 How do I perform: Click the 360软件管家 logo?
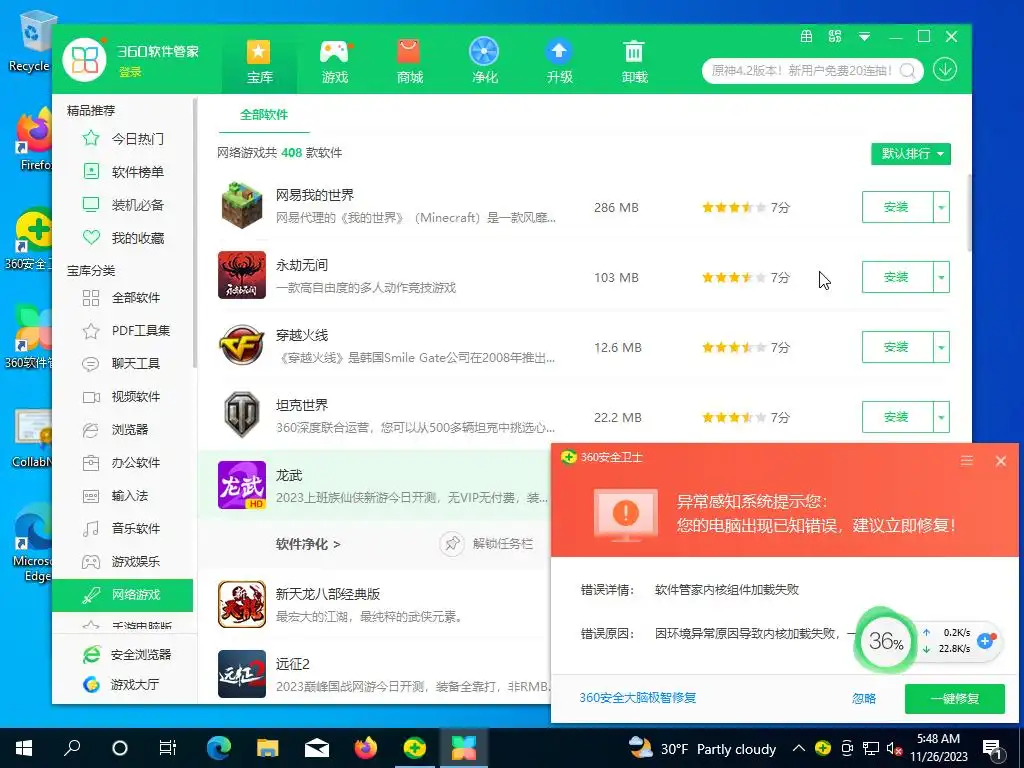tap(85, 60)
